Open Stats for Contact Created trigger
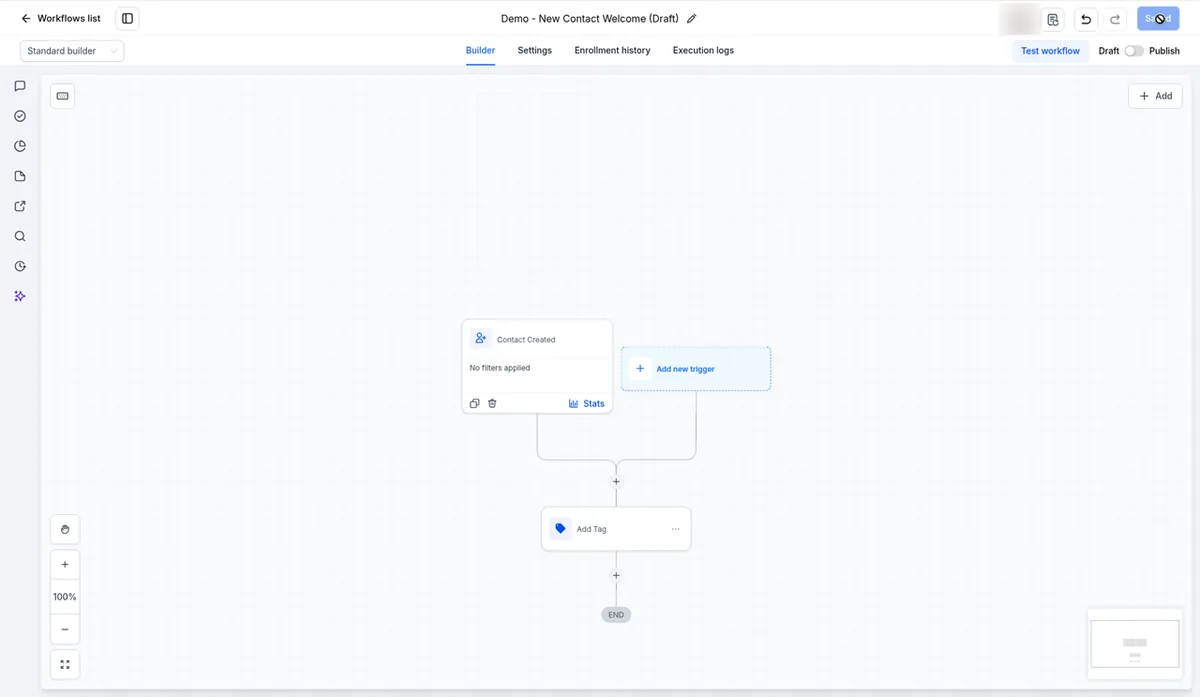Screen dimensions: 1200x697 coord(587,404)
